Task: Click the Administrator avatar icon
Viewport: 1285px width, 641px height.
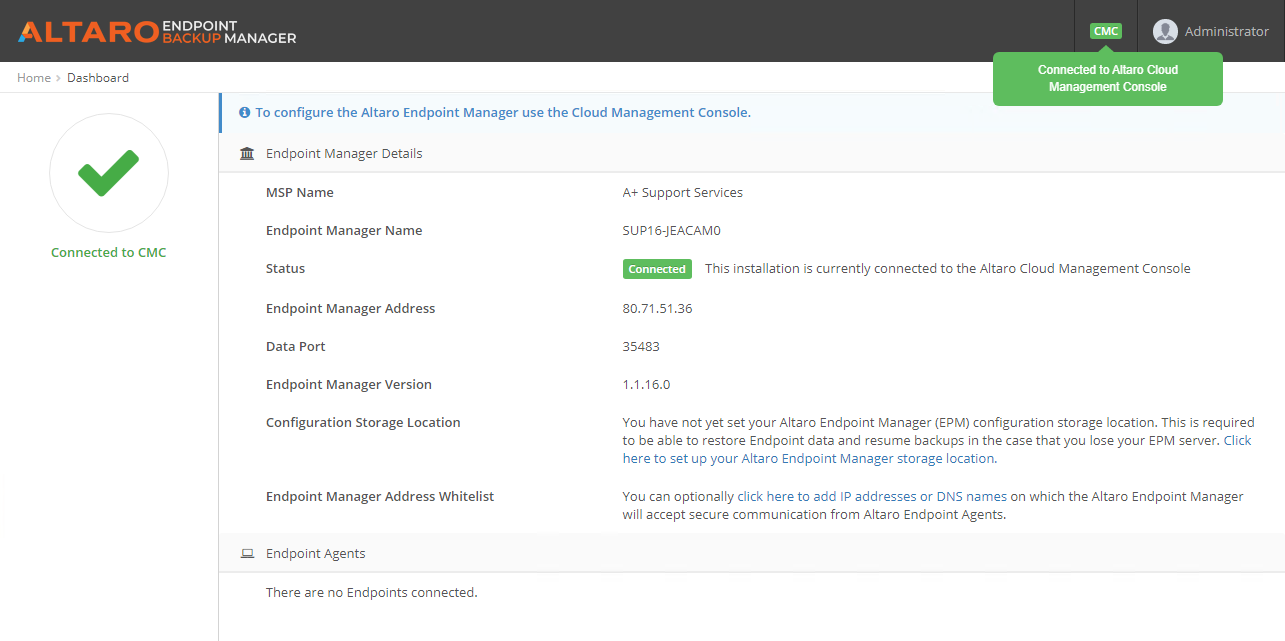Action: (x=1165, y=31)
